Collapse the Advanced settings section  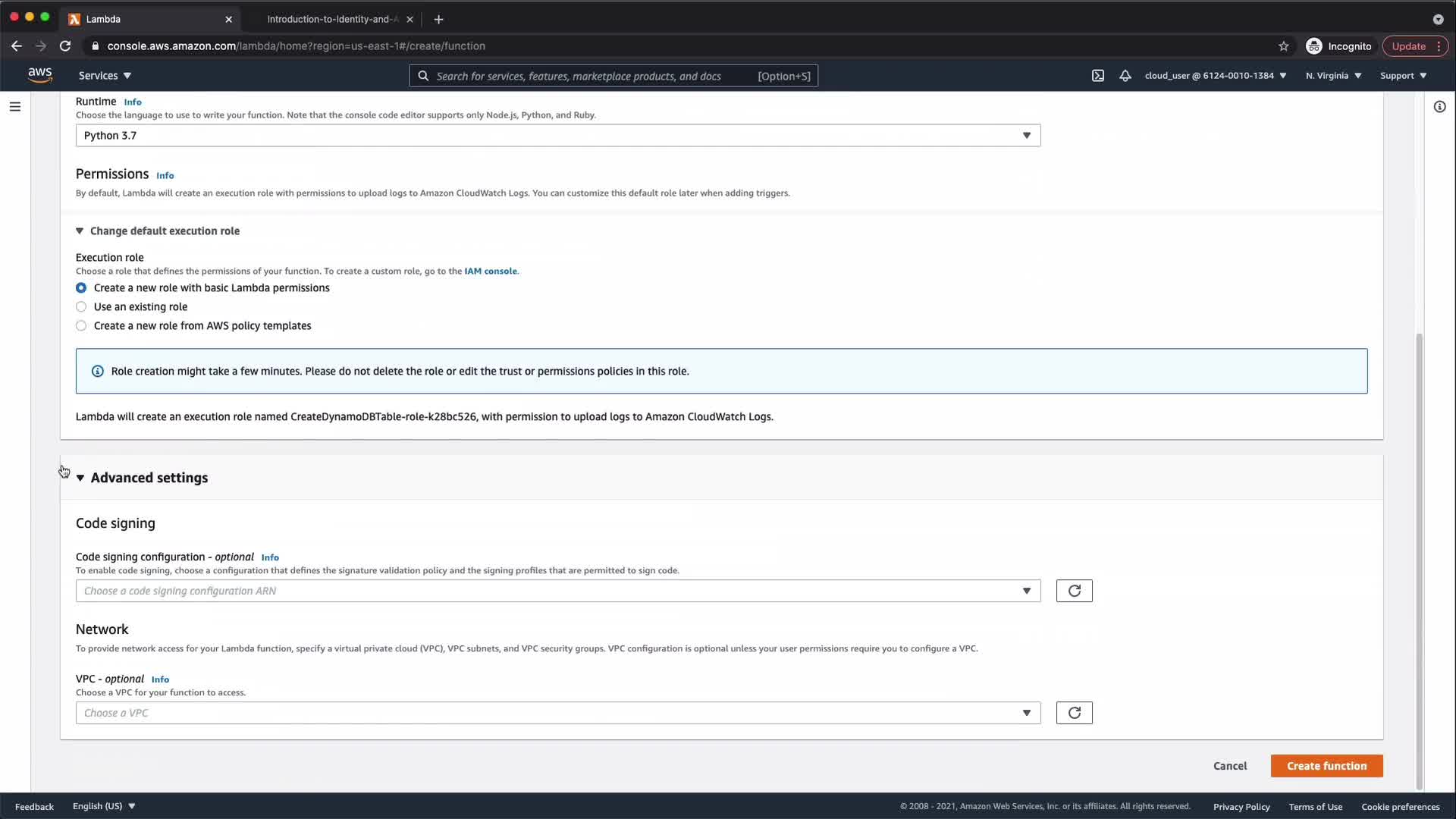[x=149, y=478]
